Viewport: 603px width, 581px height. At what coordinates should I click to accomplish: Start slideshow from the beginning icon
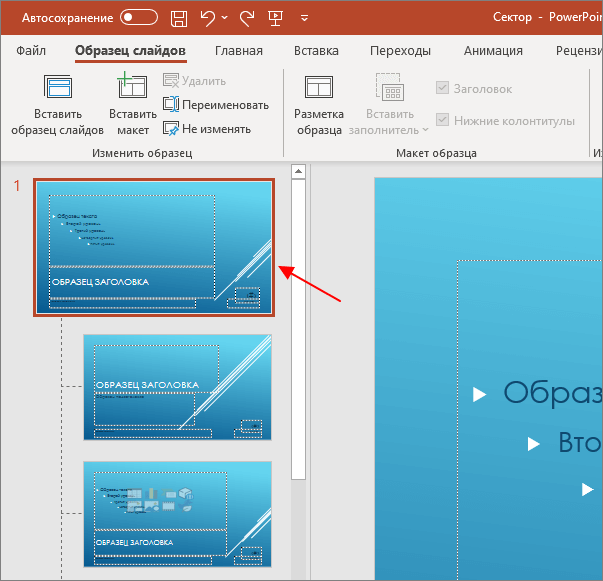coord(275,18)
